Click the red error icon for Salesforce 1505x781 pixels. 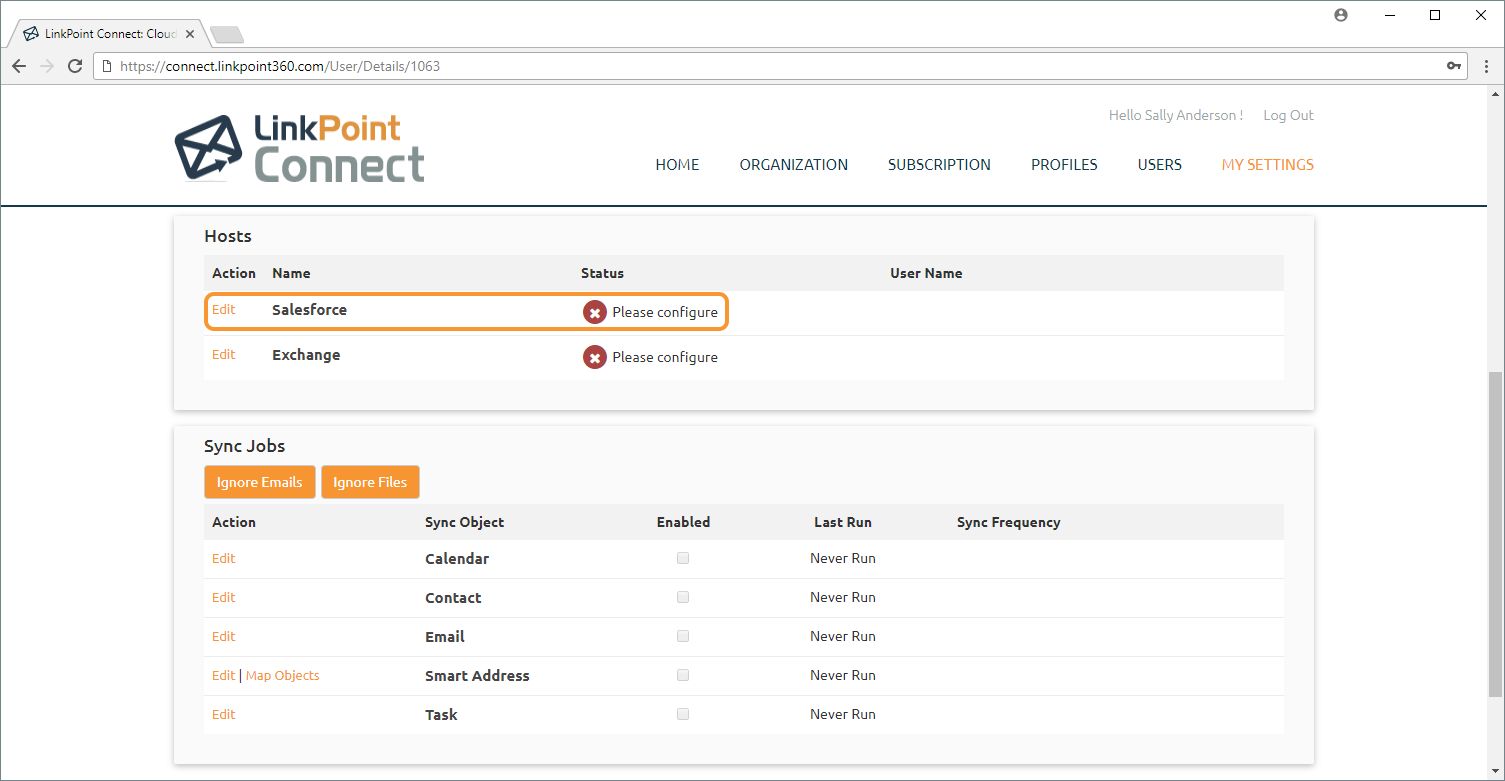pyautogui.click(x=595, y=312)
